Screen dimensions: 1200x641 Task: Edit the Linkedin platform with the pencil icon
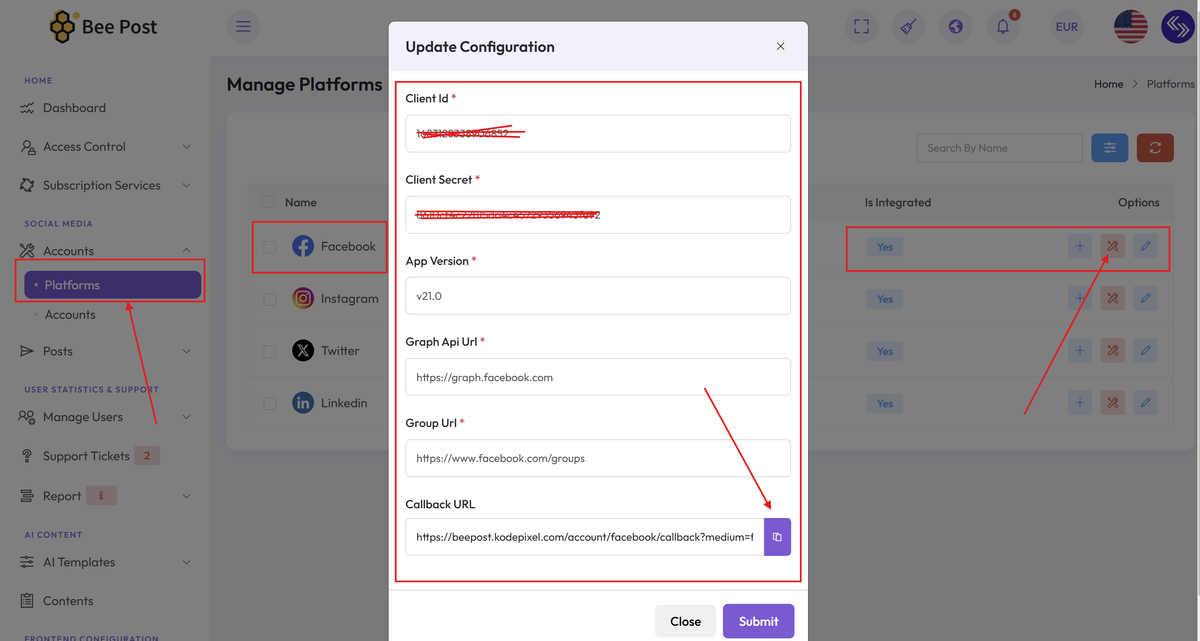click(1146, 403)
